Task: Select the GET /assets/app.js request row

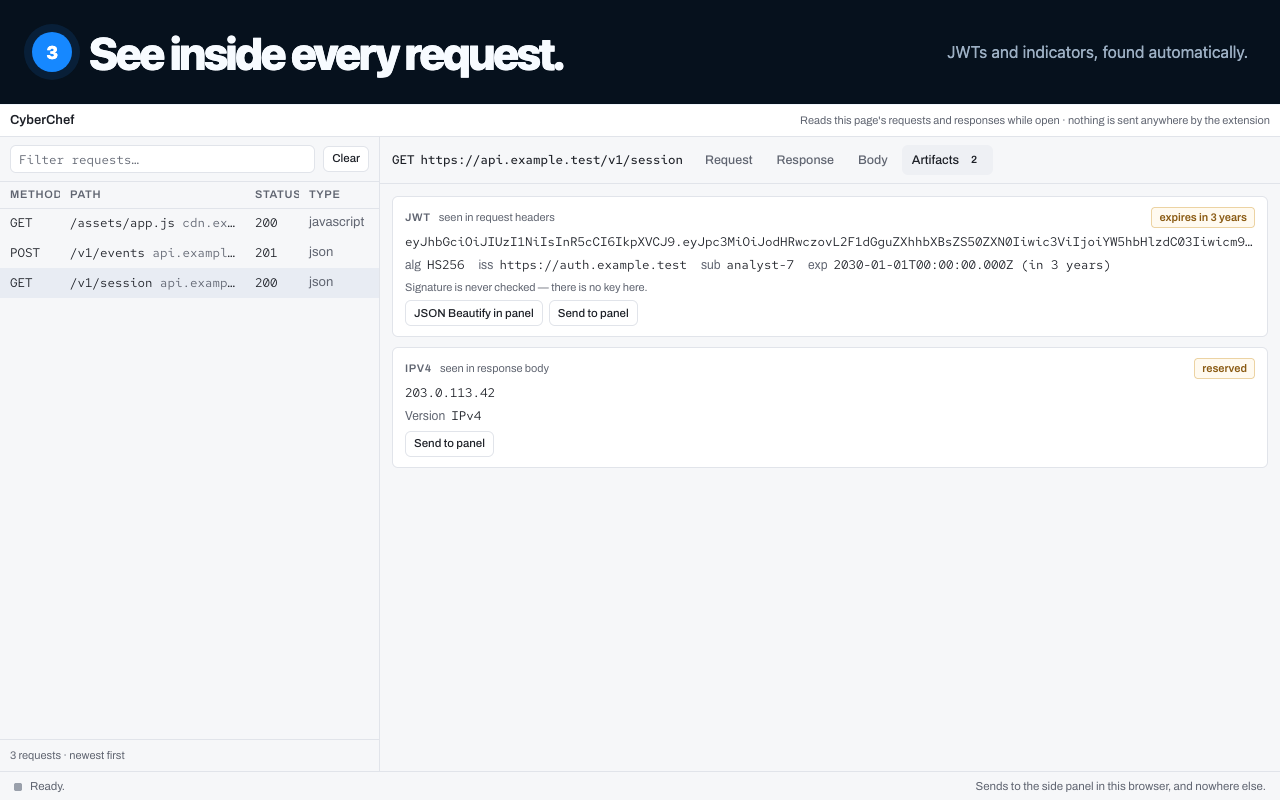Action: (x=190, y=223)
